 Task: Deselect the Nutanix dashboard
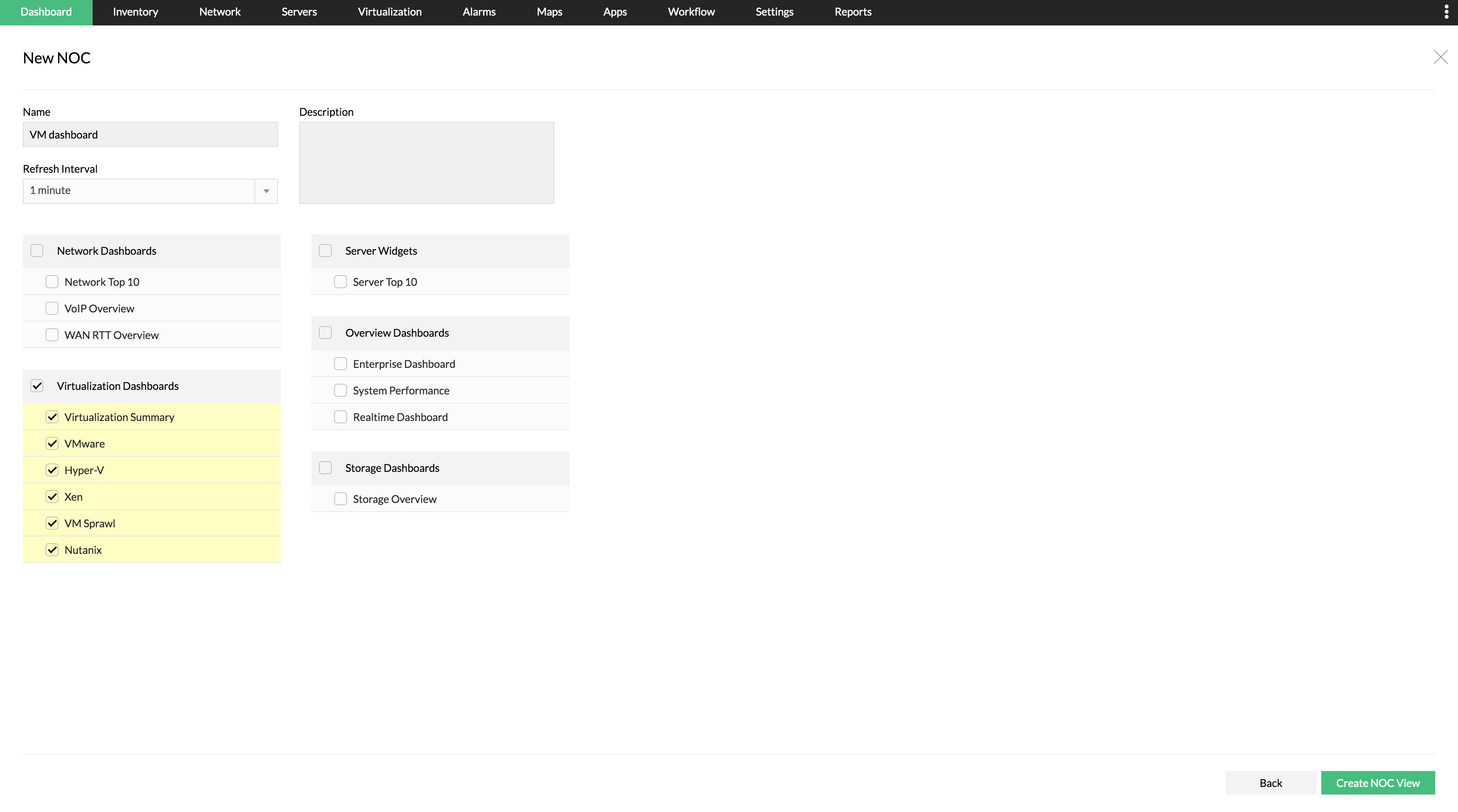click(x=52, y=549)
